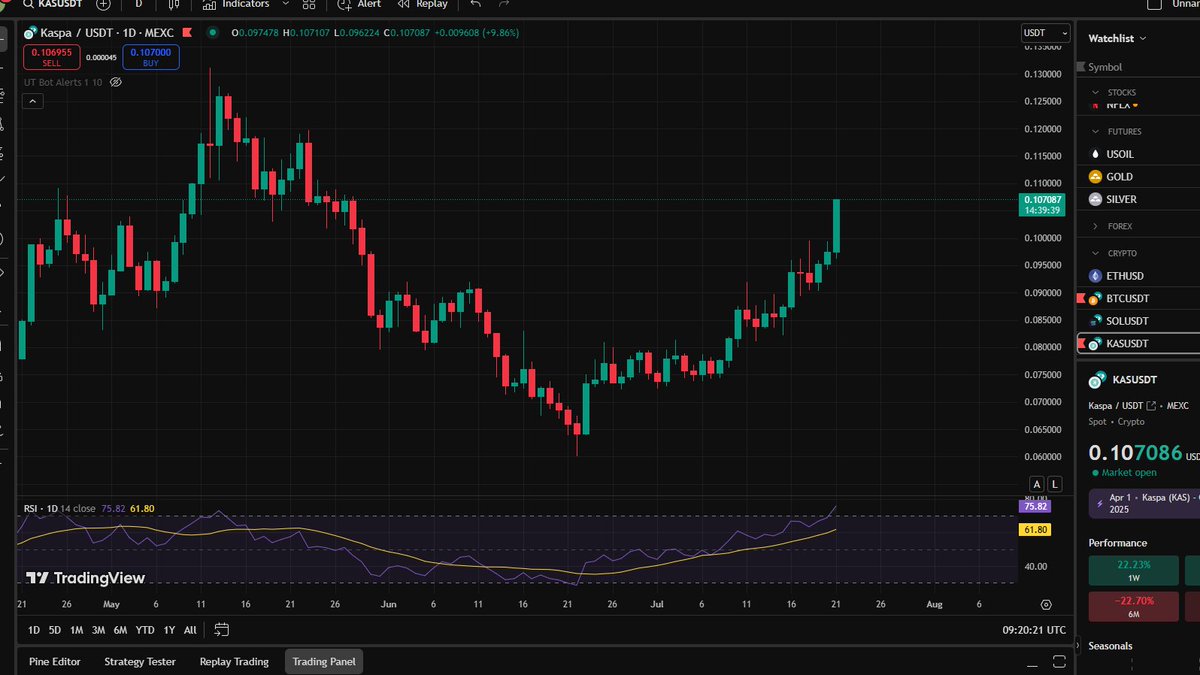
Task: Set the range to 5D
Action: tap(55, 630)
